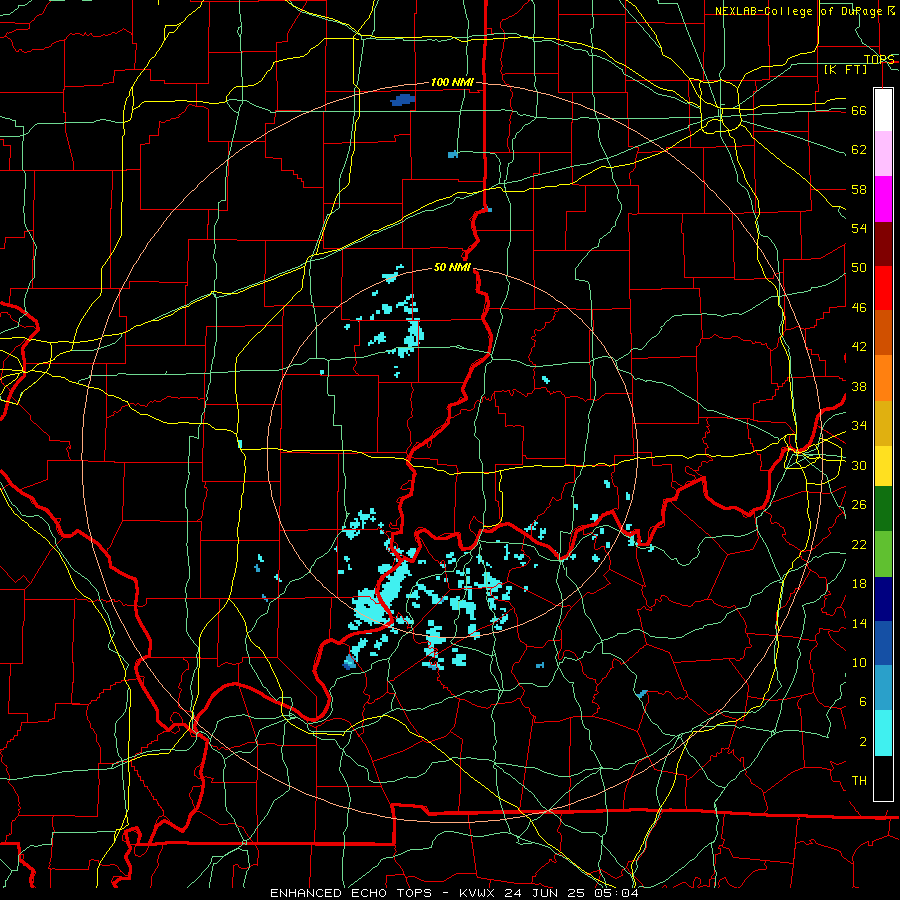Screen dimensions: 900x900
Task: Click legend tick label 30
Action: click(x=859, y=465)
